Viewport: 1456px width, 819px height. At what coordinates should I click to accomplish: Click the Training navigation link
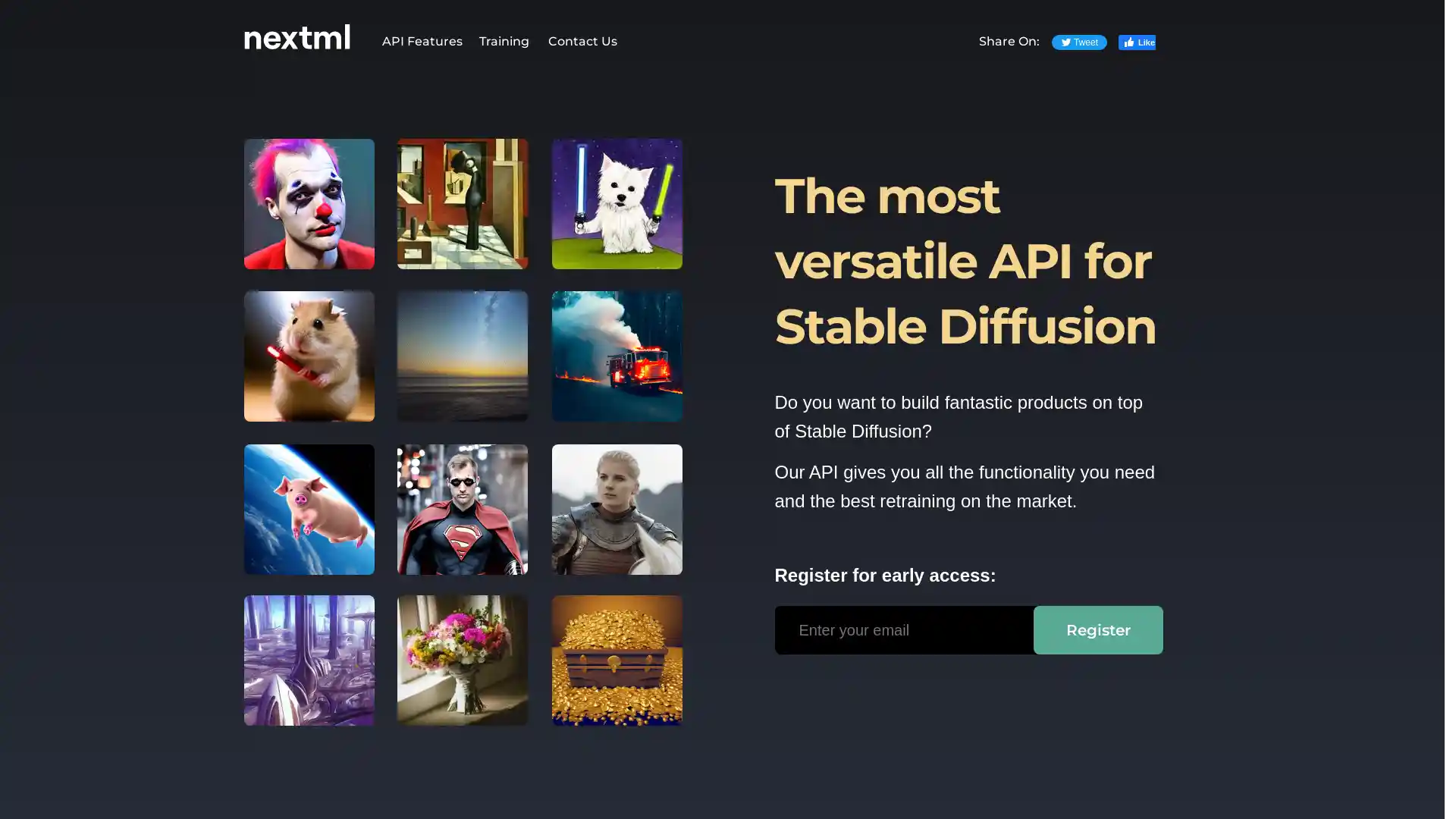pos(504,41)
